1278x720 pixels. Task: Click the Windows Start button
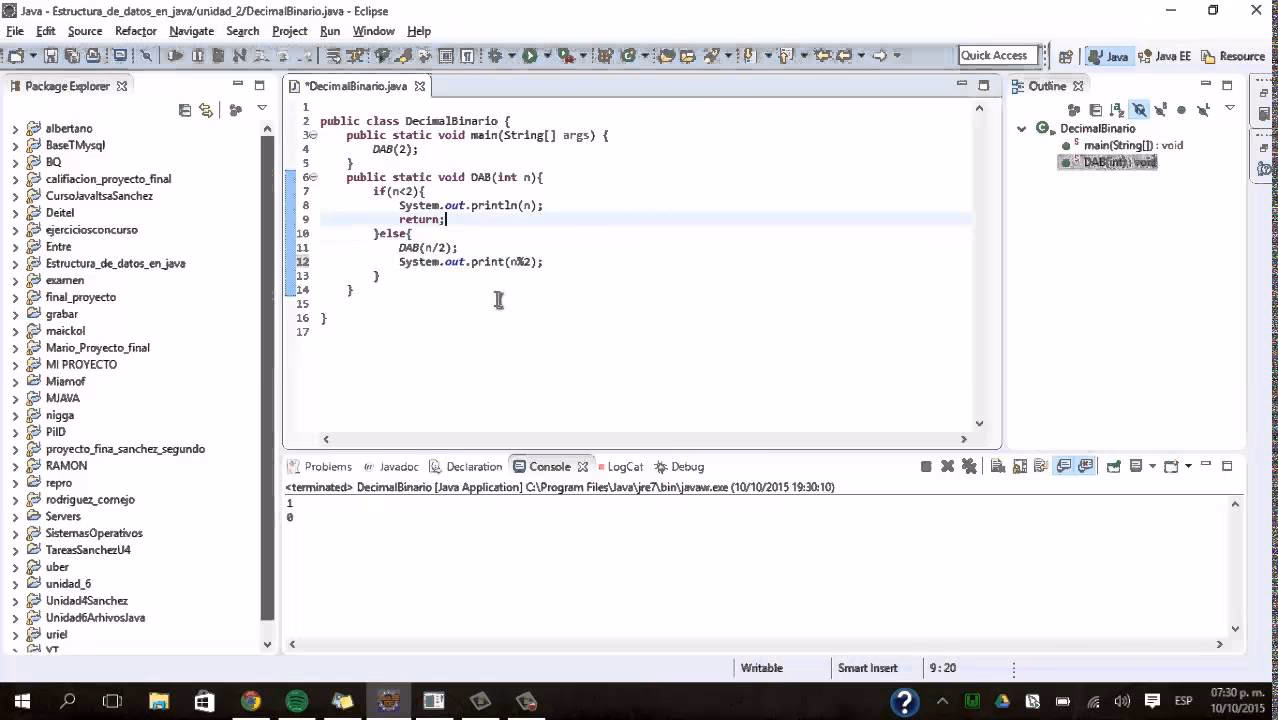point(22,701)
